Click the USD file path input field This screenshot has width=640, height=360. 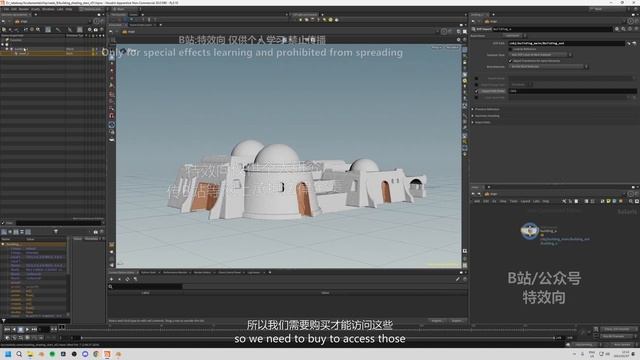click(x=567, y=43)
